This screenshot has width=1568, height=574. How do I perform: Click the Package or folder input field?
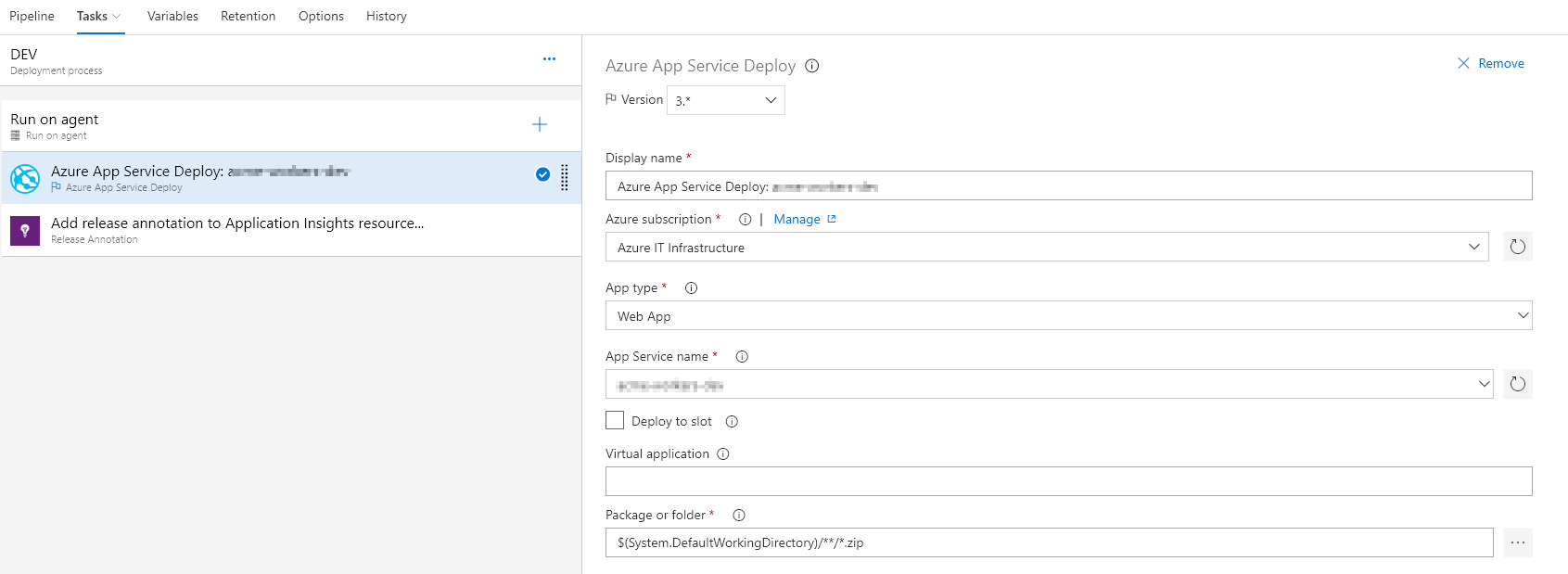(x=1049, y=542)
